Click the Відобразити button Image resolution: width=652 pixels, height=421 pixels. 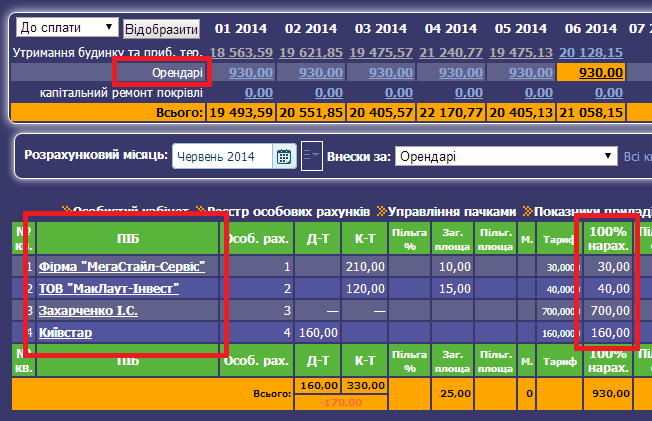click(x=161, y=29)
